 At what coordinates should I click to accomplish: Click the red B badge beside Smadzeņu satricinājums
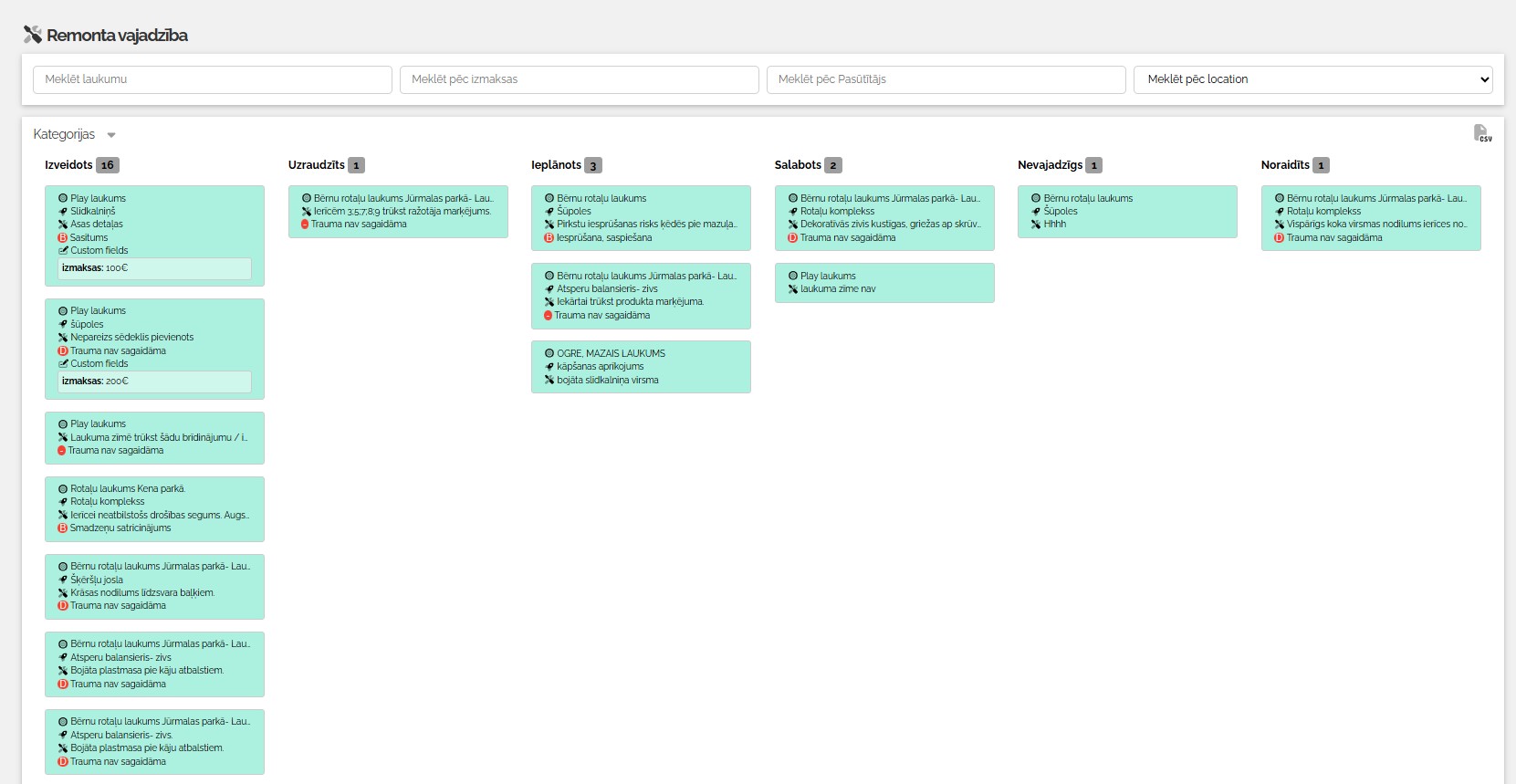[63, 528]
